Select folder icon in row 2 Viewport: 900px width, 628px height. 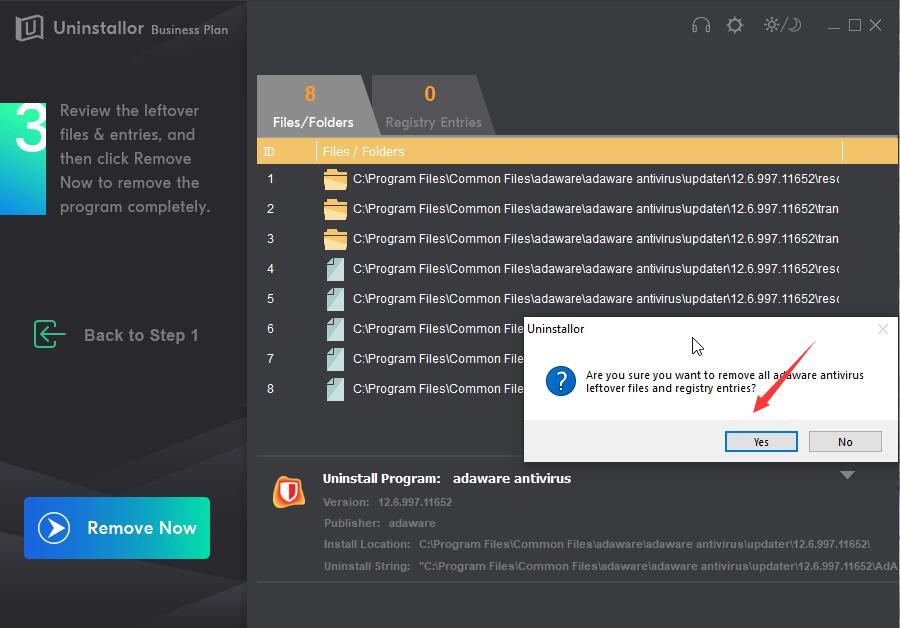pos(335,209)
